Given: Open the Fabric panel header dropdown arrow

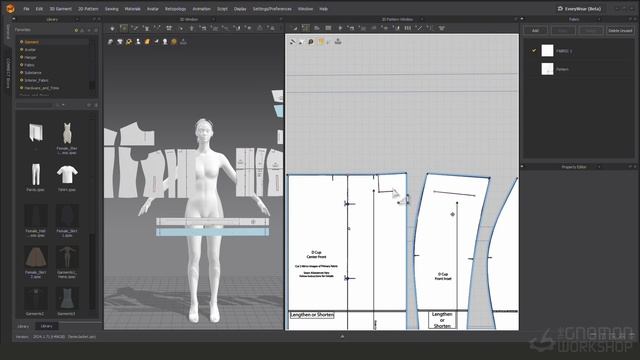Looking at the screenshot, I should point(599,19).
